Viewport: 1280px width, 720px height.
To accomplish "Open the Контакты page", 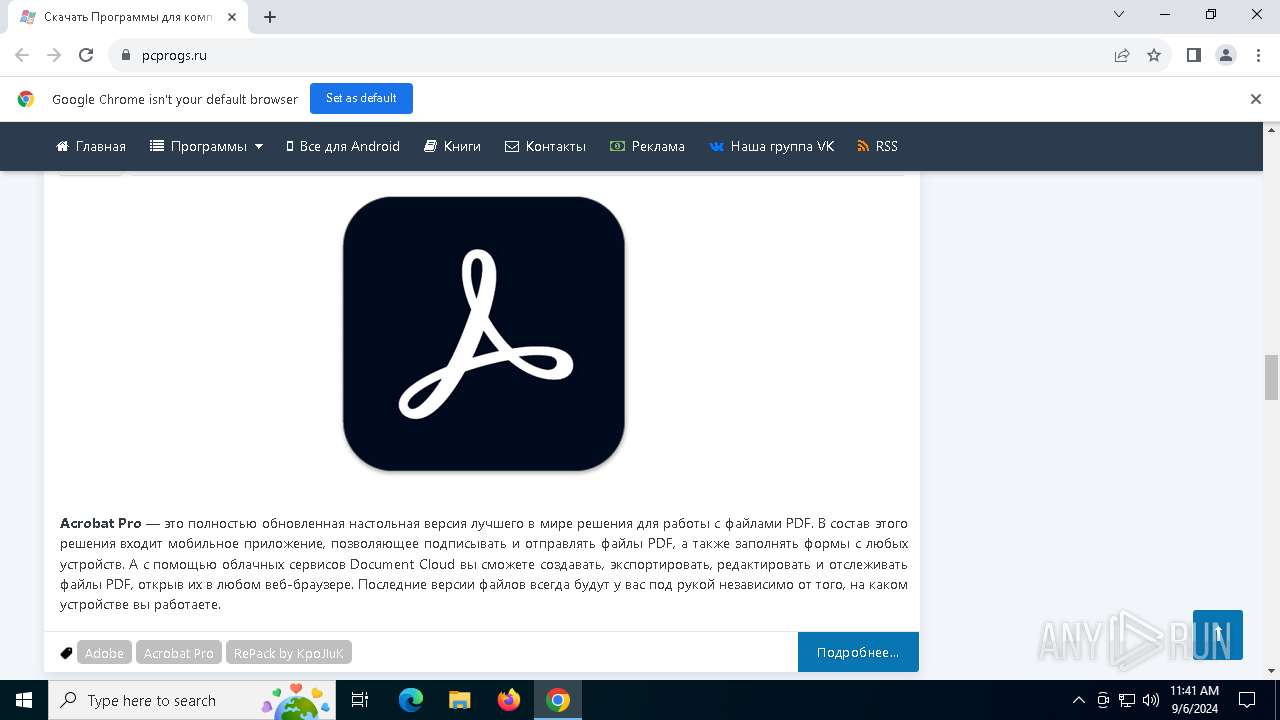I will [545, 146].
